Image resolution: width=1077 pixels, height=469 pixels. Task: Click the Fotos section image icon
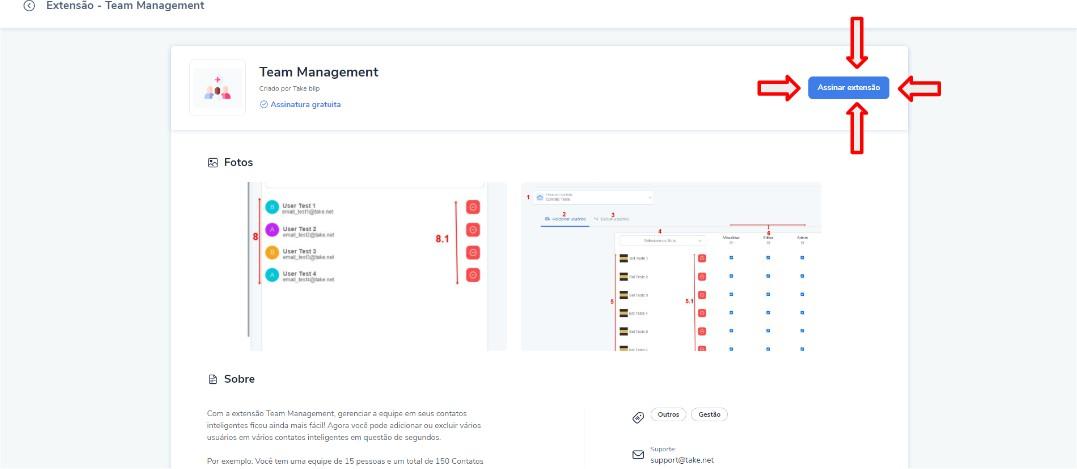pyautogui.click(x=212, y=162)
